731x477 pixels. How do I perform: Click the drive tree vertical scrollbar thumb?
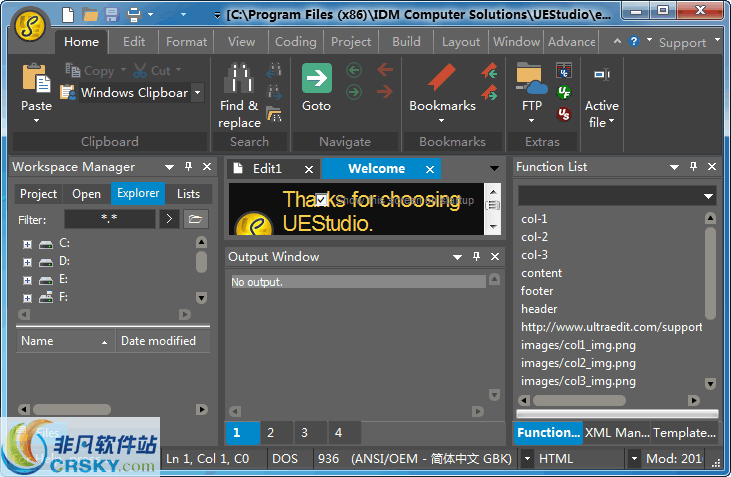click(x=201, y=262)
